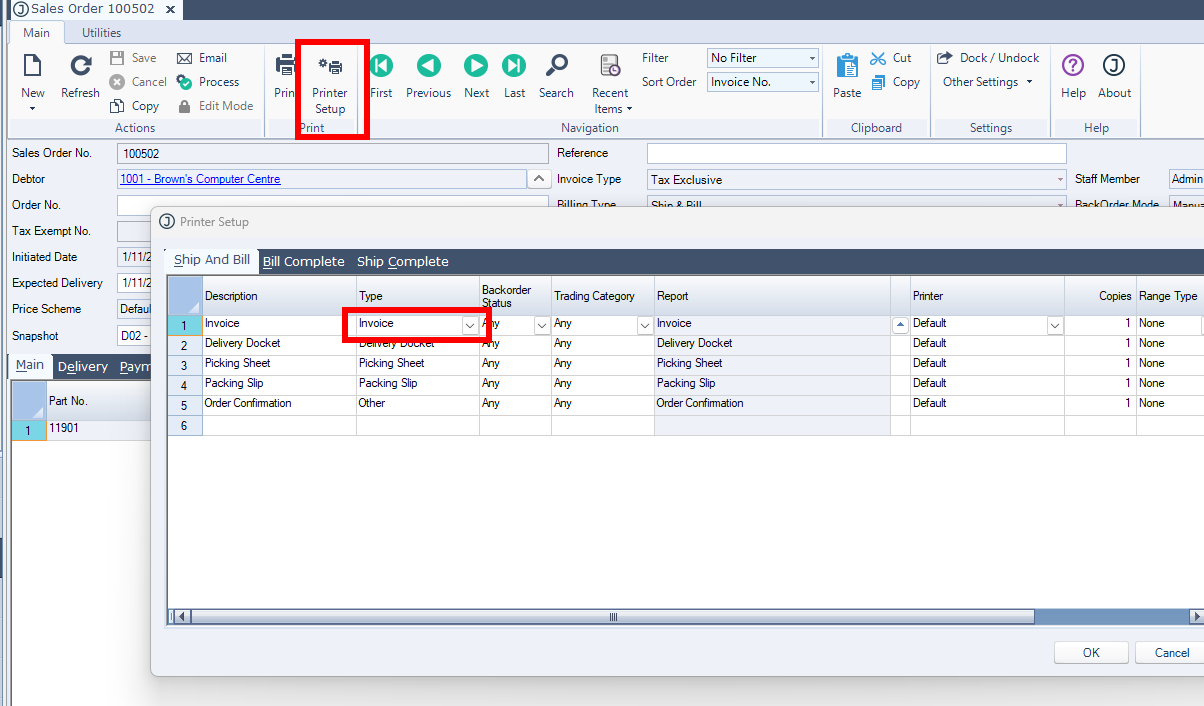
Task: Navigate to the Previous record
Action: pos(428,67)
